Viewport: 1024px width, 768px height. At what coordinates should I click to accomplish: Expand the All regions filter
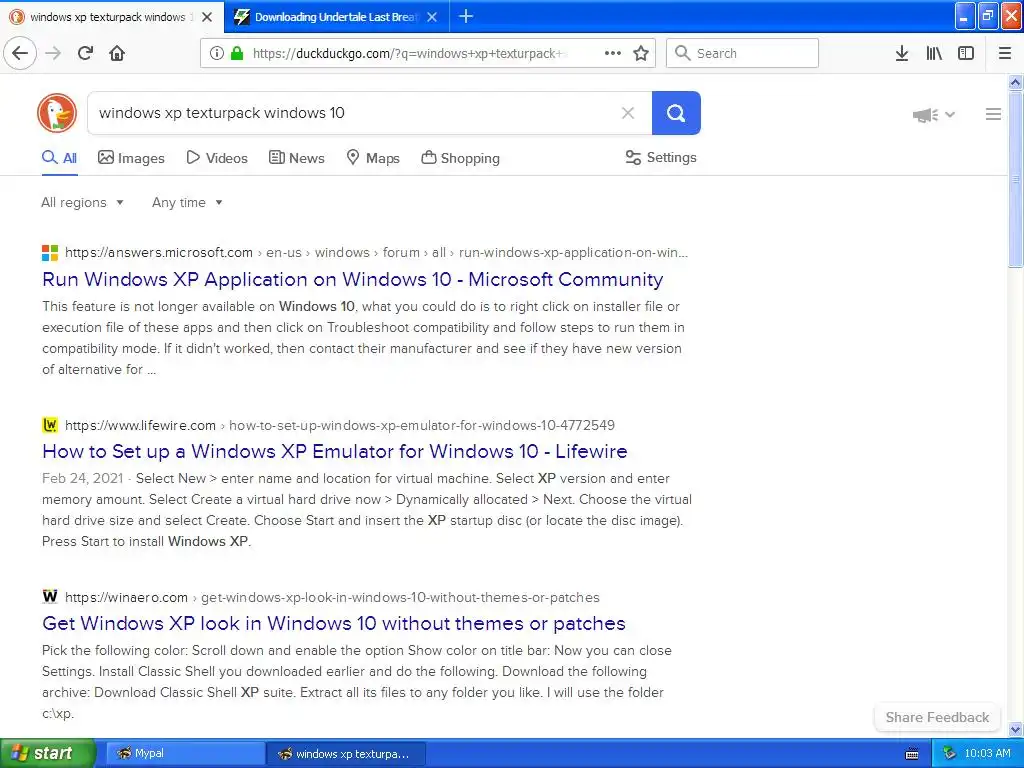pos(82,202)
